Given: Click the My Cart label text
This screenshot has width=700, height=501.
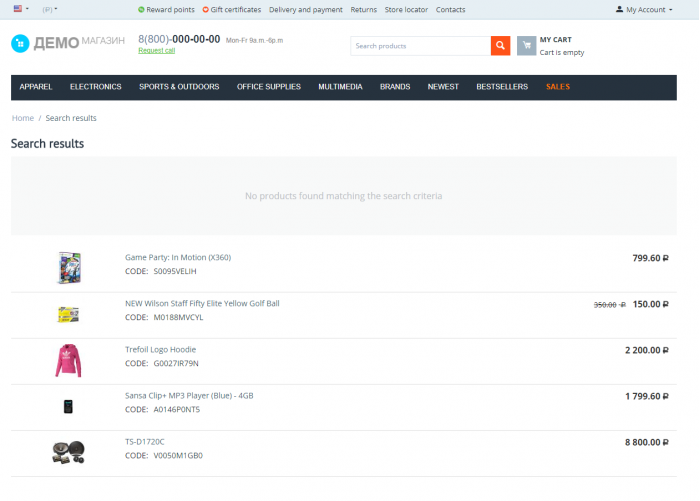Looking at the screenshot, I should pyautogui.click(x=555, y=39).
